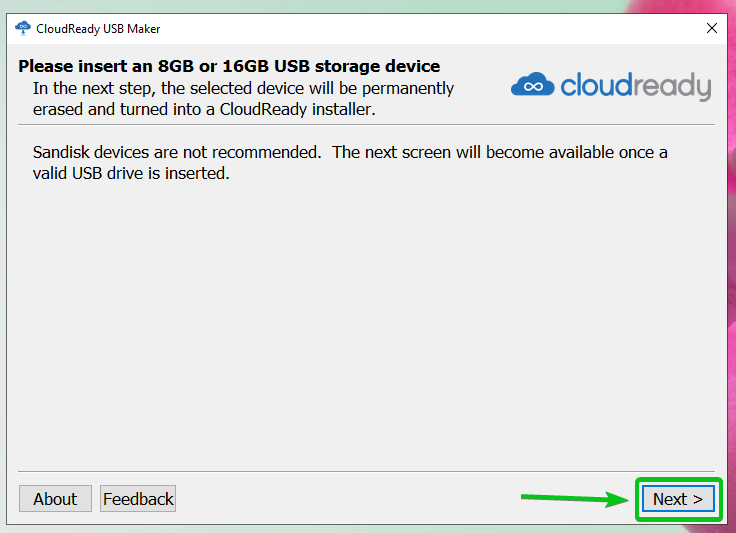Click the word "Sandisk" in the warning
This screenshot has height=533, width=736.
63,152
